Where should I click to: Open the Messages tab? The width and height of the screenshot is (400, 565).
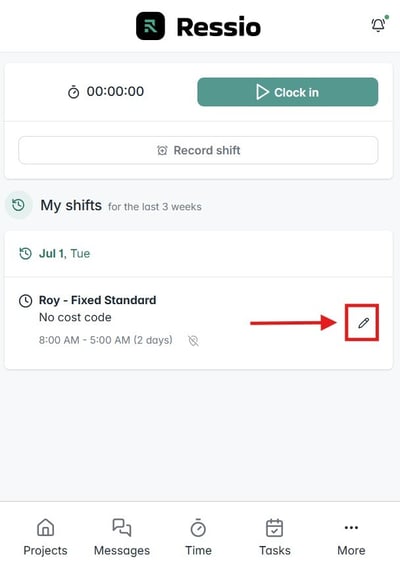[x=122, y=537]
